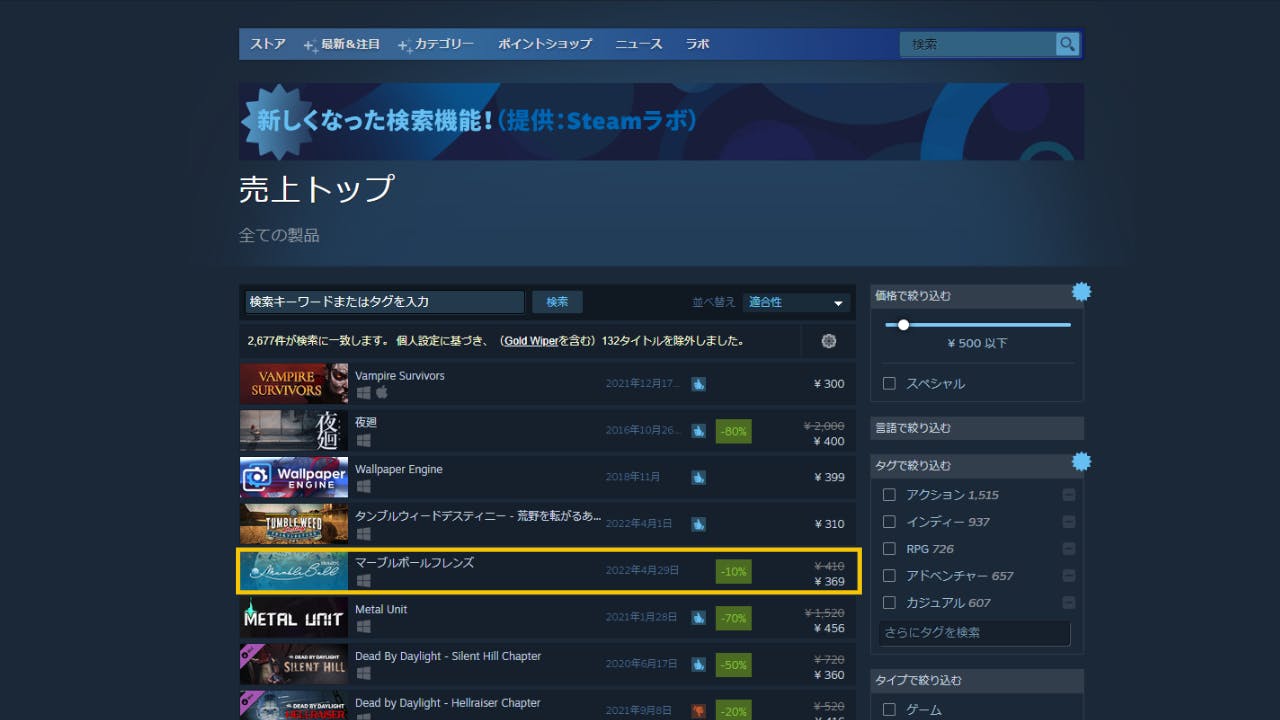Open the Gold Wiper link
The width and height of the screenshot is (1280, 720).
tap(531, 341)
